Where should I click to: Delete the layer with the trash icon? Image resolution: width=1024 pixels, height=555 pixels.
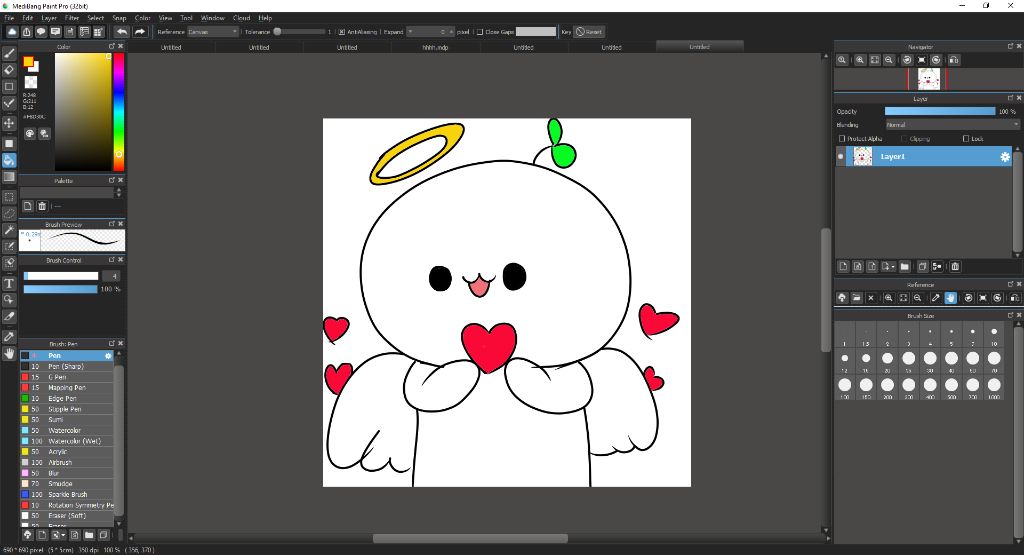coord(955,266)
